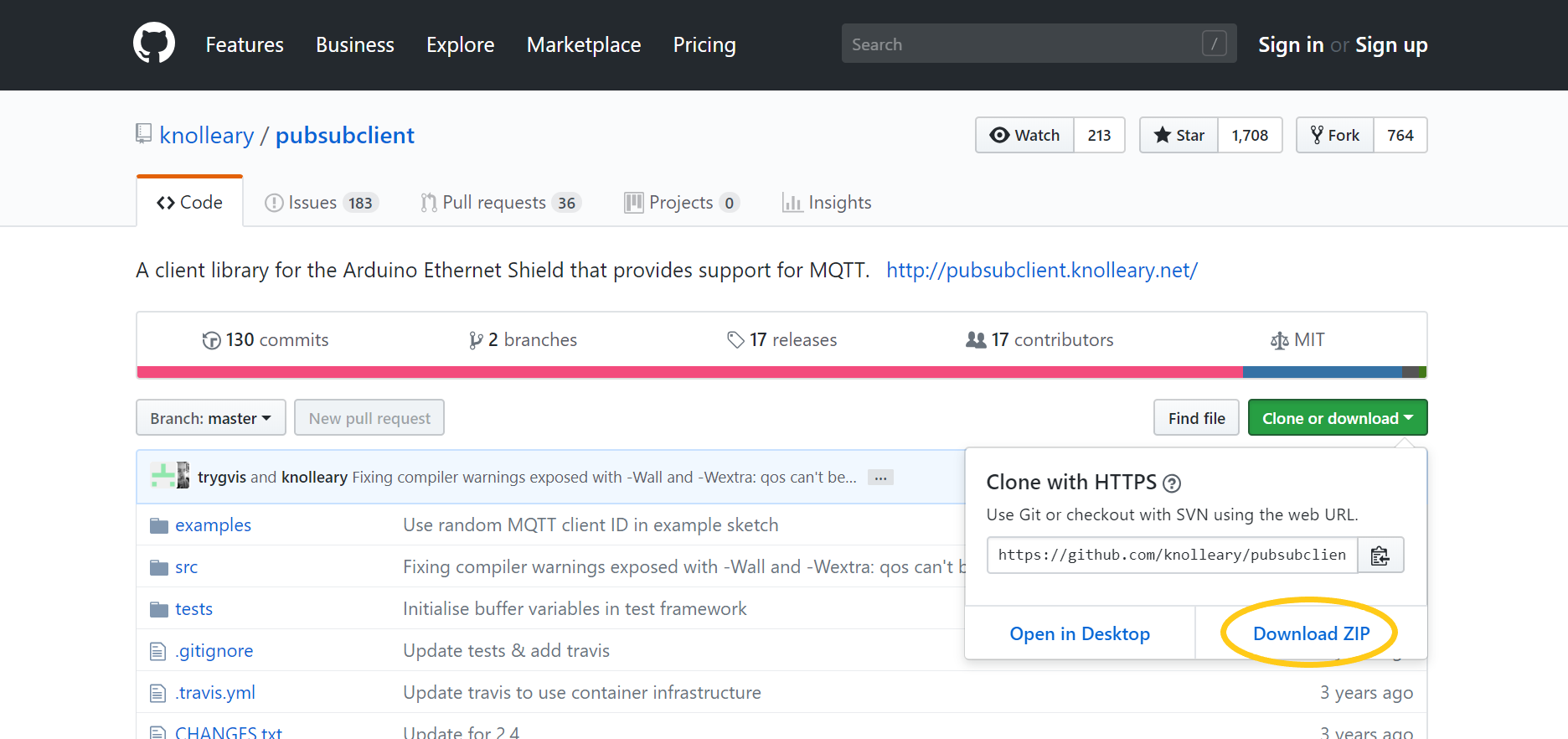Image resolution: width=1568 pixels, height=739 pixels.
Task: Click the Fork button
Action: [1335, 135]
